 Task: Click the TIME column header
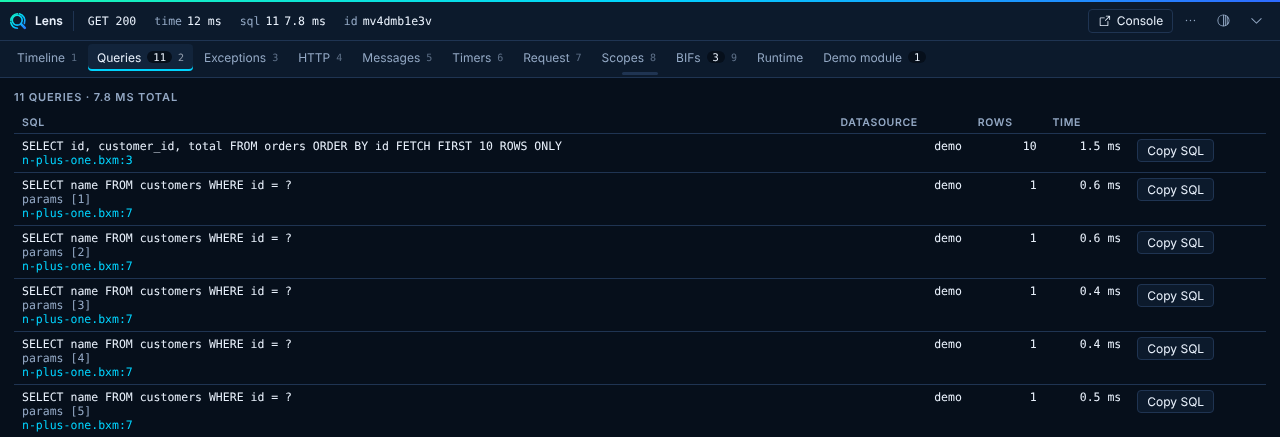point(1066,122)
